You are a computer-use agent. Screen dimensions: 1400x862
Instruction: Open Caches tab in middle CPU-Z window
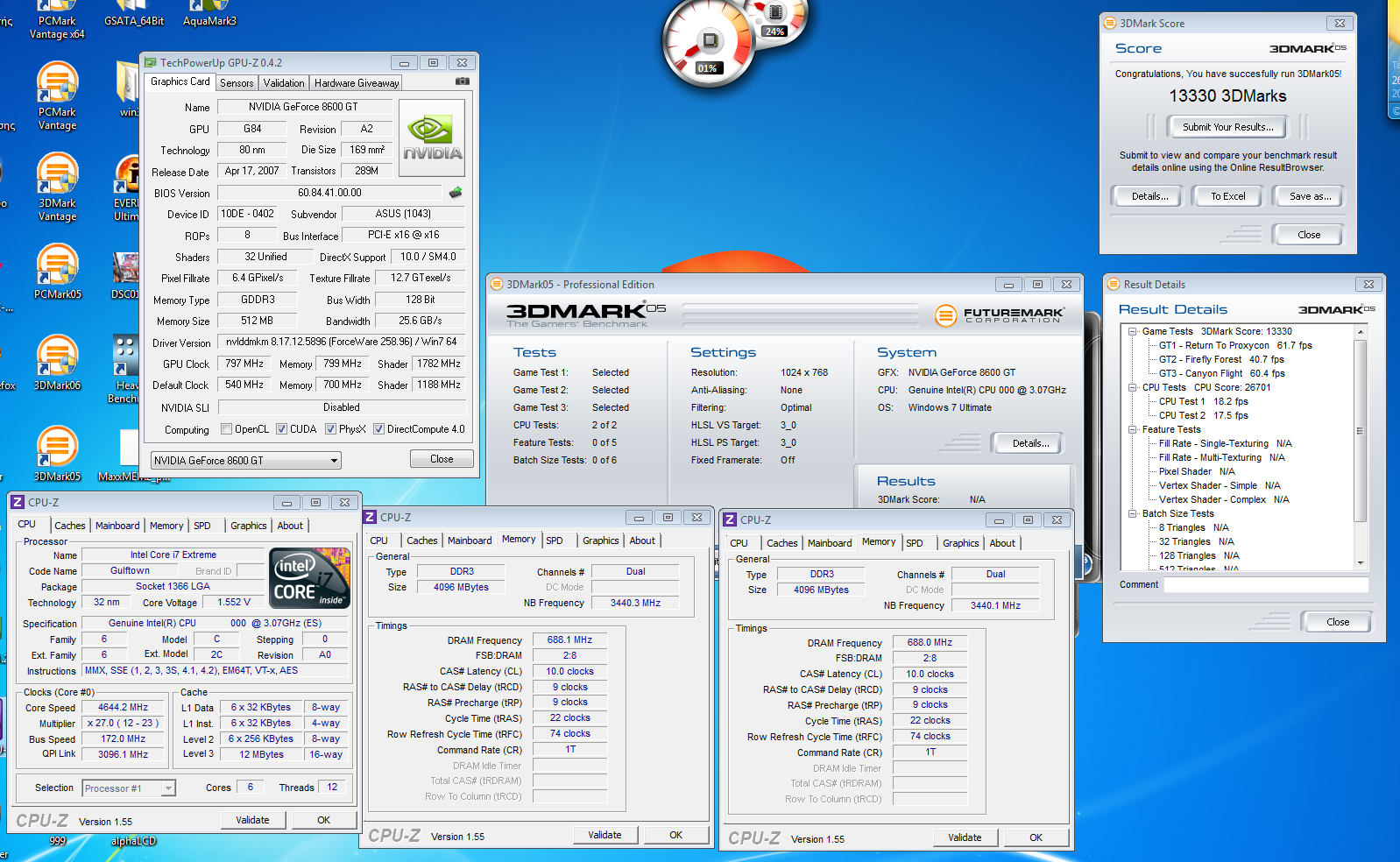[x=422, y=541]
